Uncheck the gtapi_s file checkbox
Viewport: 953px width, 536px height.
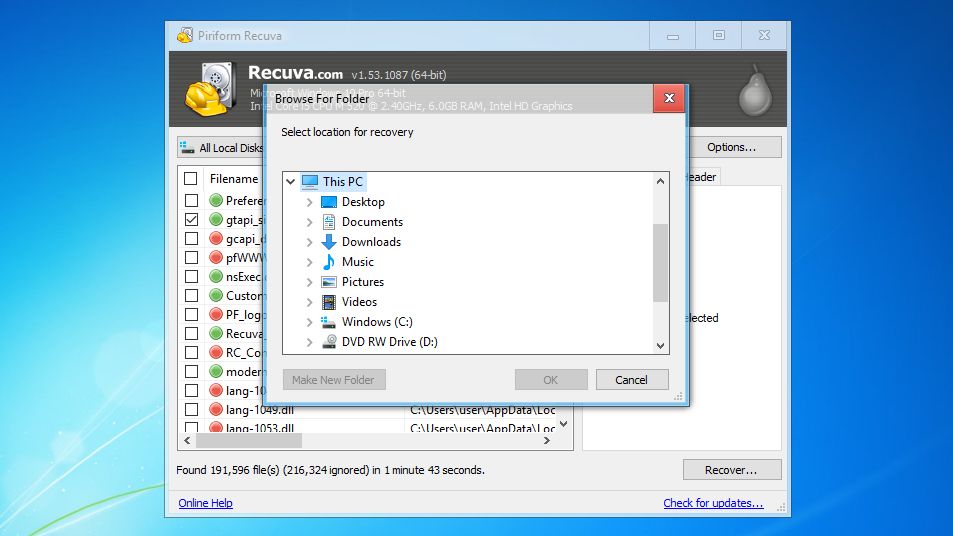coord(191,219)
